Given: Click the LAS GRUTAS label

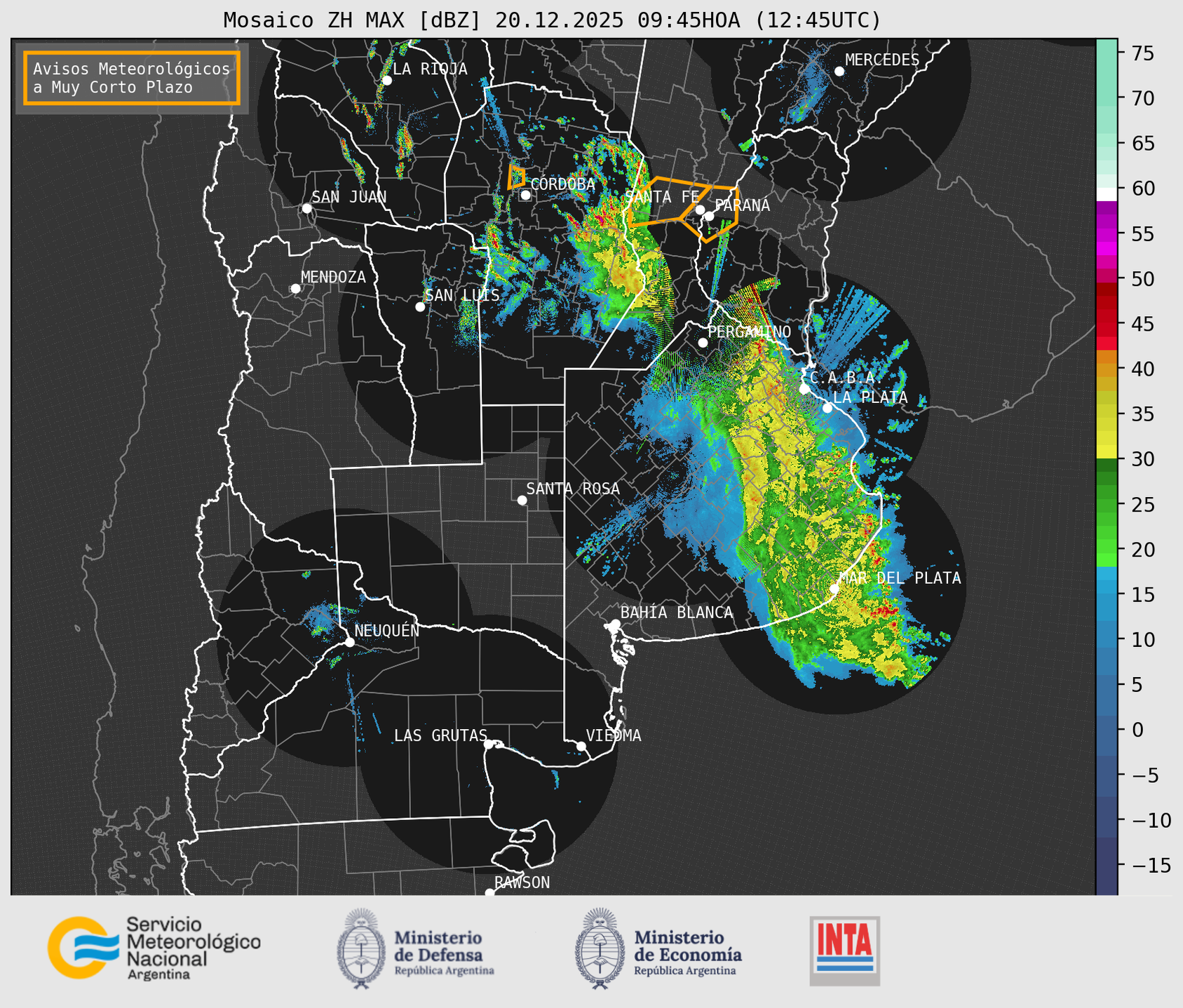Looking at the screenshot, I should pyautogui.click(x=440, y=735).
